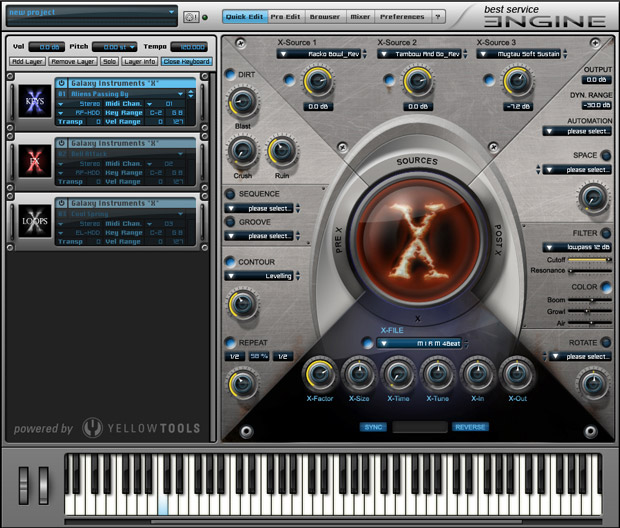Click the X-Source 3 volume knob
The height and width of the screenshot is (528, 620).
point(517,81)
